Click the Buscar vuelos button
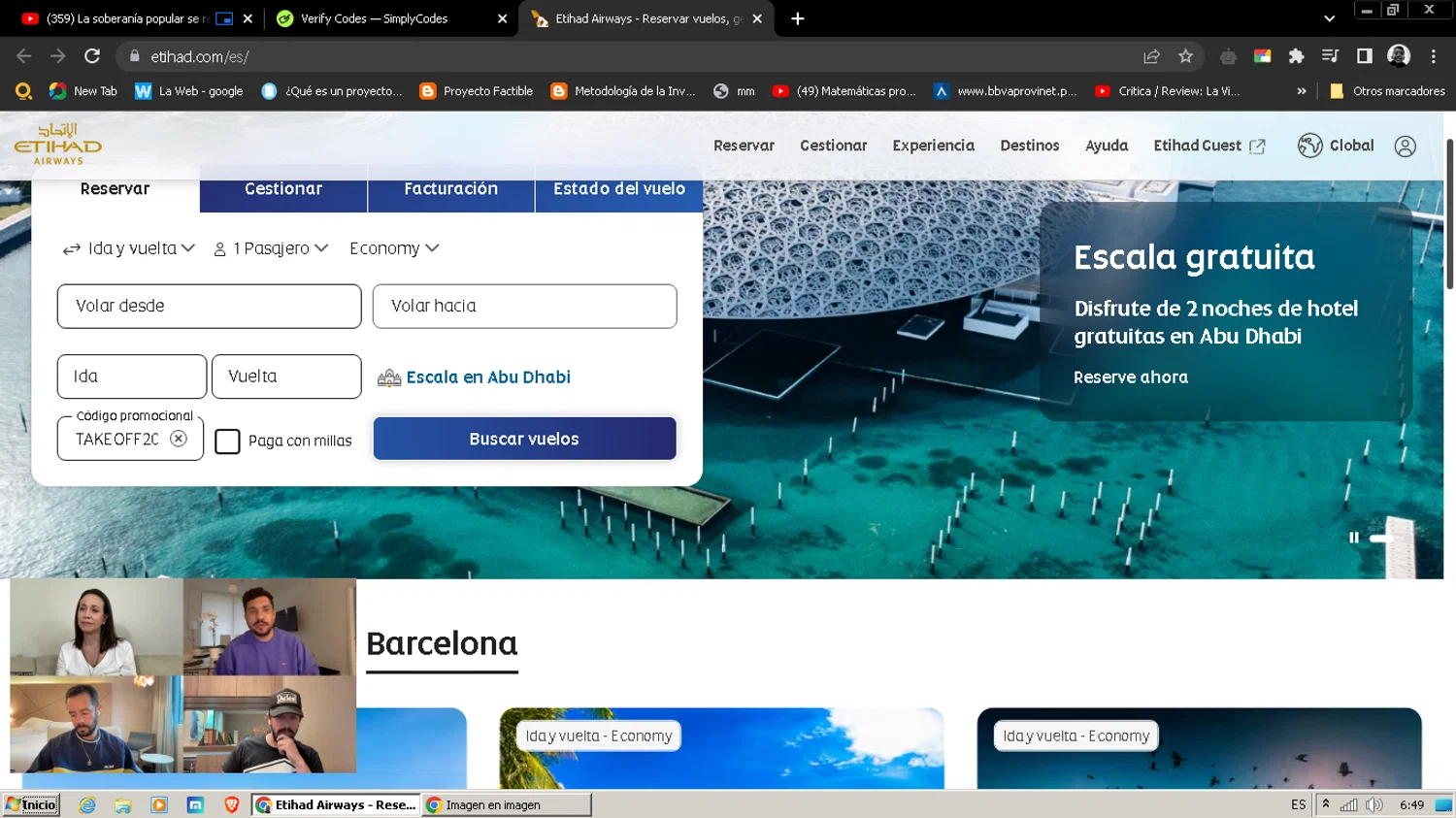 point(524,439)
